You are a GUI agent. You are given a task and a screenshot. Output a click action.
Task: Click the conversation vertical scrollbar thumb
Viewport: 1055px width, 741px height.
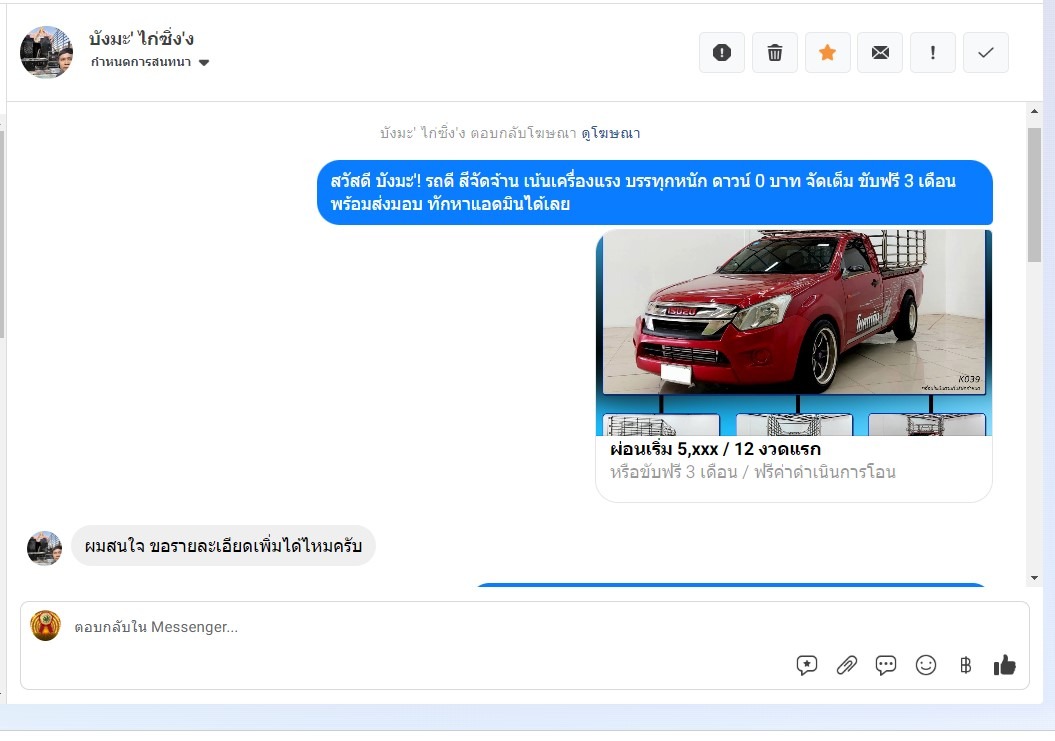[x=1034, y=195]
